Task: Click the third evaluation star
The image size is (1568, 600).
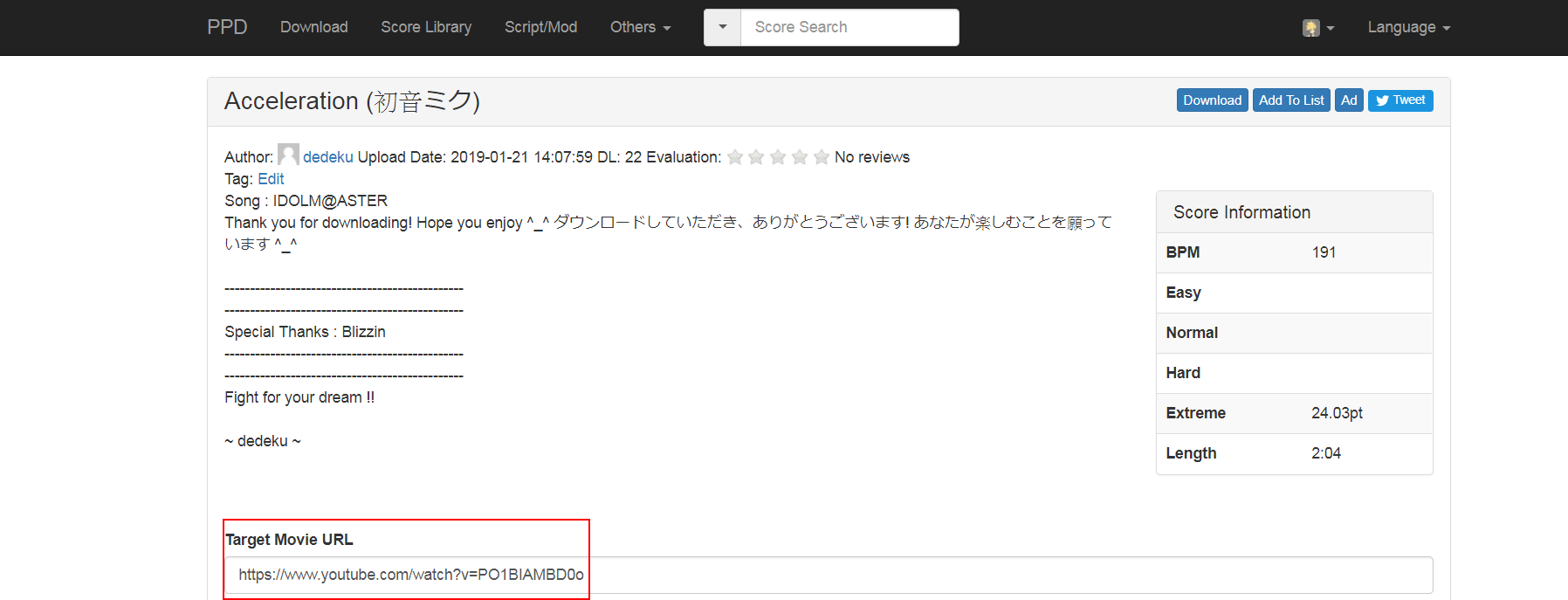Action: tap(778, 157)
